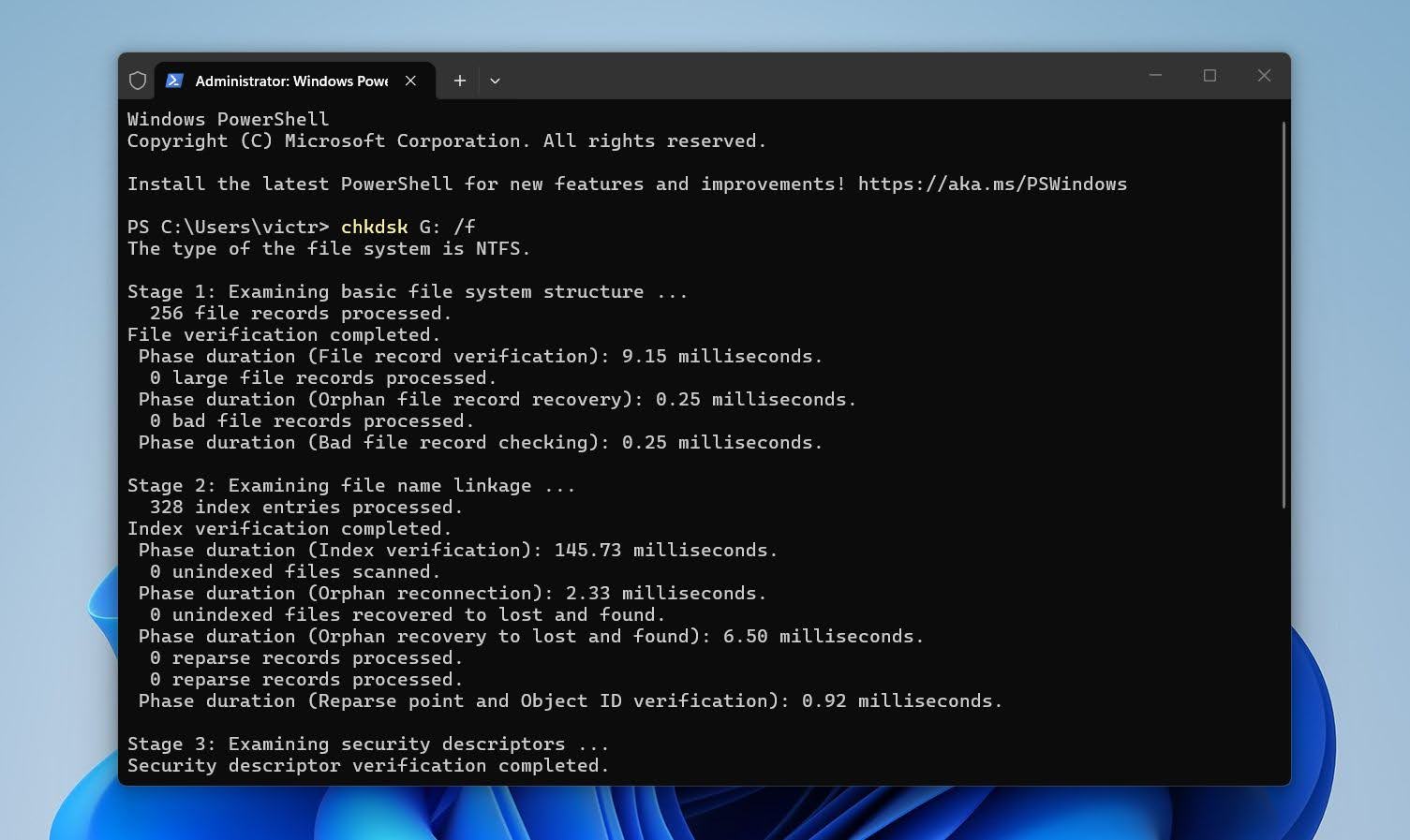Click the admin shield icon in the title bar
This screenshot has height=840, width=1410.
coord(137,81)
